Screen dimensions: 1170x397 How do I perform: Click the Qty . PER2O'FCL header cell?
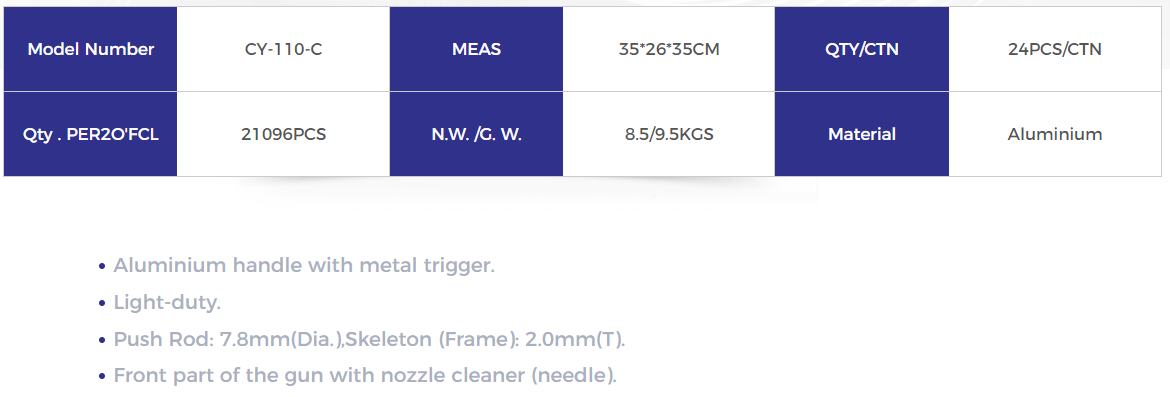(x=90, y=134)
